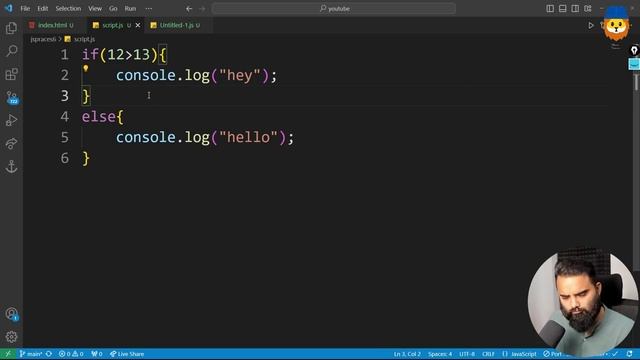Click line number 6 in gutter
The width and height of the screenshot is (640, 360).
pos(64,158)
